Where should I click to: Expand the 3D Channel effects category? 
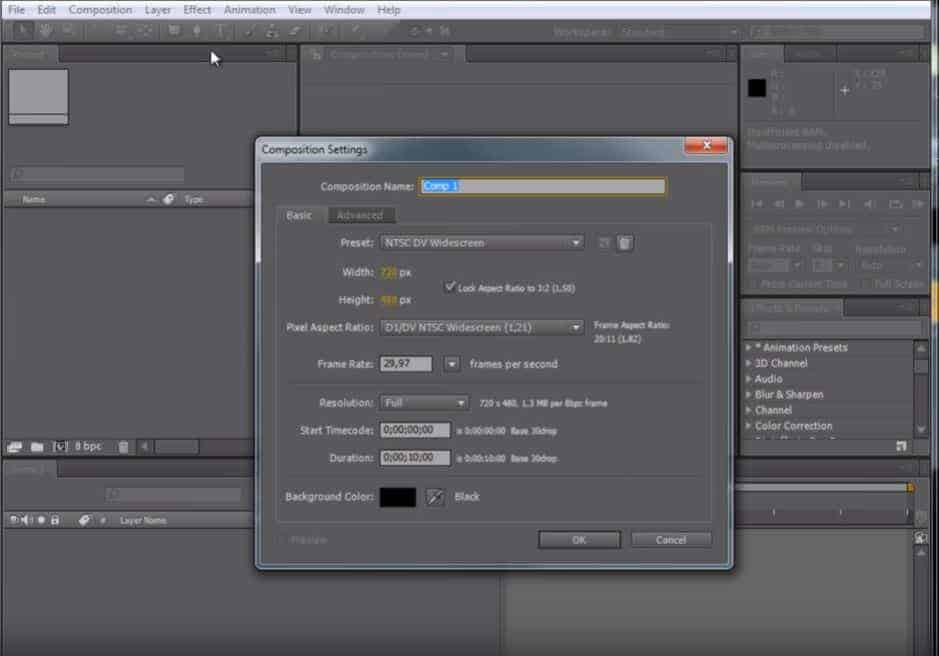[749, 363]
